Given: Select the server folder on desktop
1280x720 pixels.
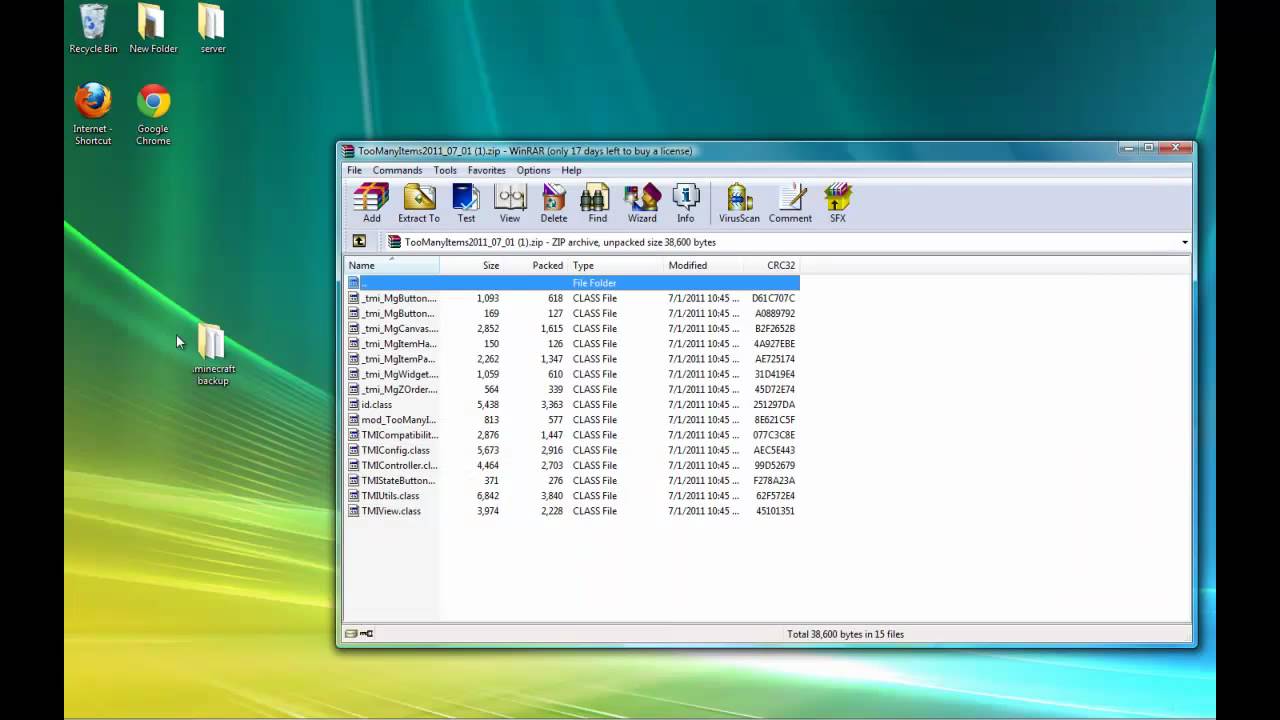Looking at the screenshot, I should [x=212, y=28].
